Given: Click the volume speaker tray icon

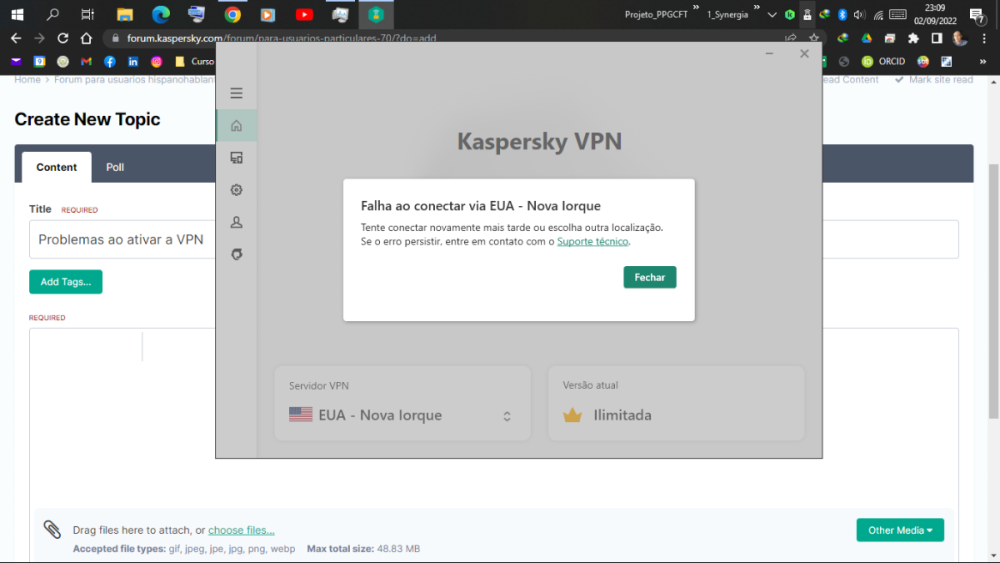Looking at the screenshot, I should point(859,15).
